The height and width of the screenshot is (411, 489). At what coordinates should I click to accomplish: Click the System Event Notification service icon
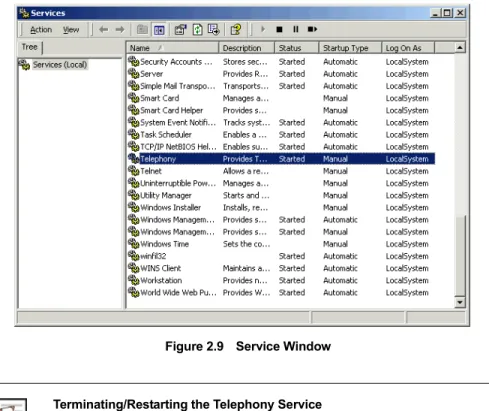coord(134,122)
